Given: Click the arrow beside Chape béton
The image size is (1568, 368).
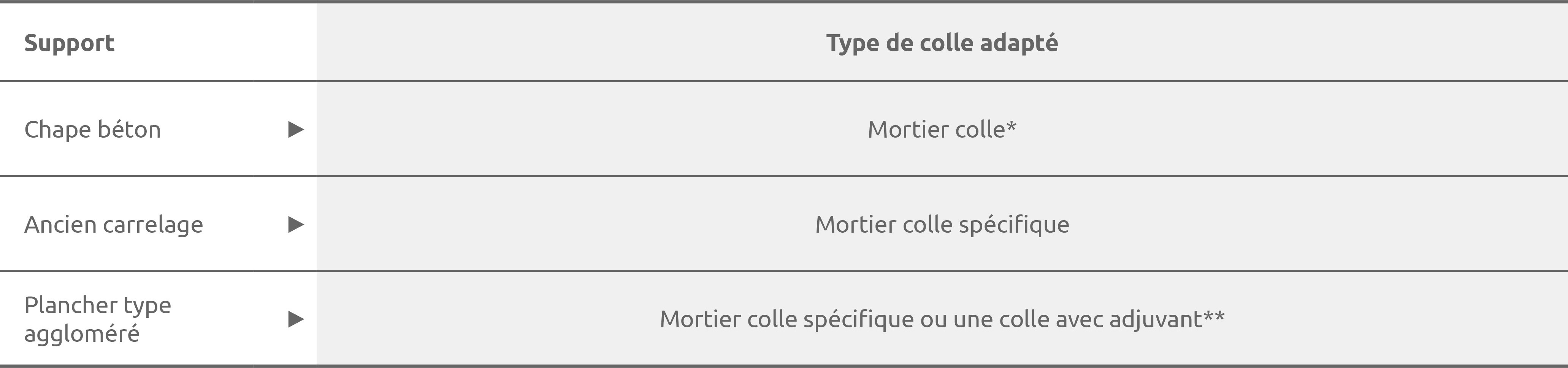Looking at the screenshot, I should [296, 130].
